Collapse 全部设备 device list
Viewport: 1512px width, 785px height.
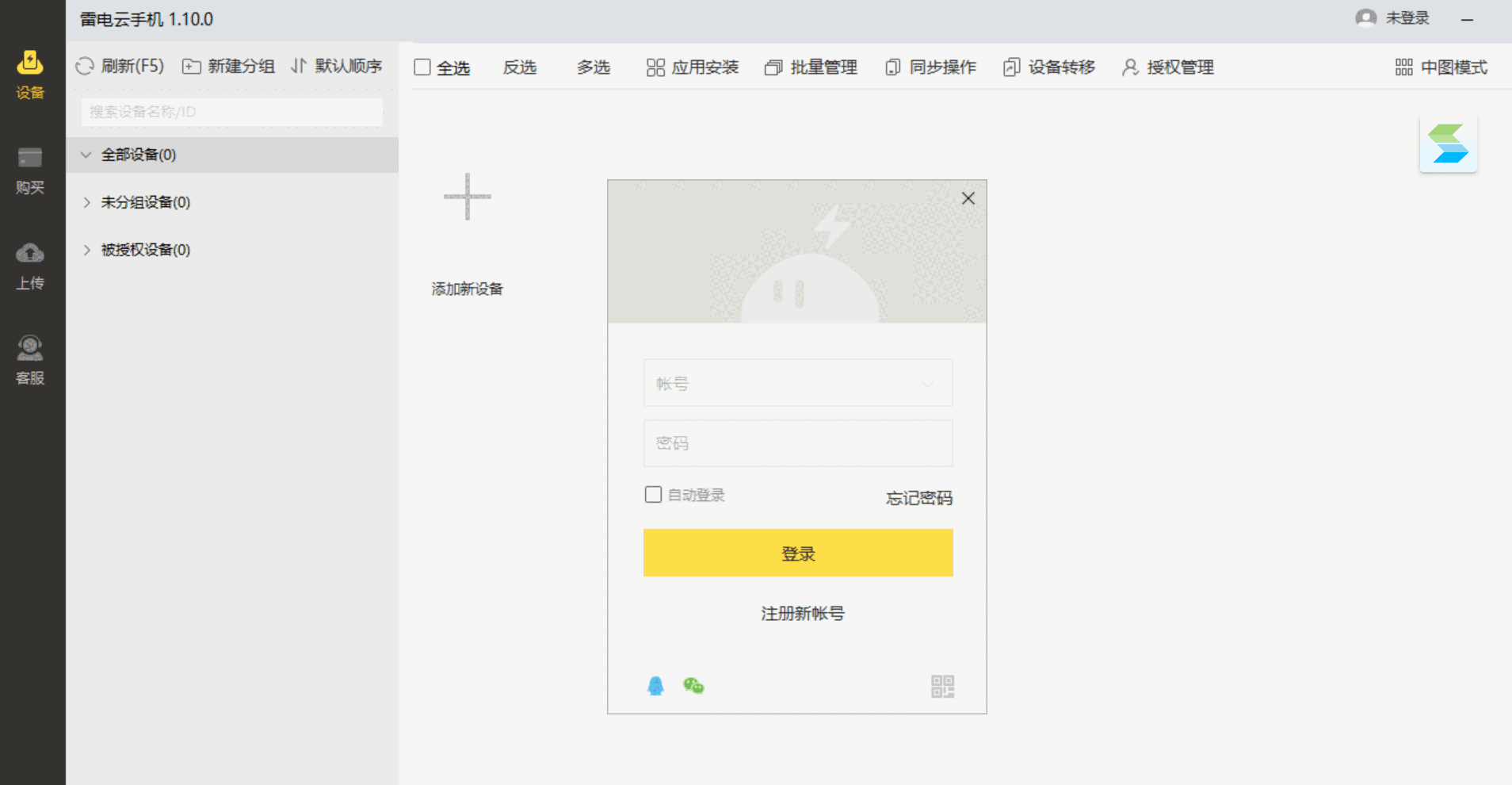tap(86, 155)
